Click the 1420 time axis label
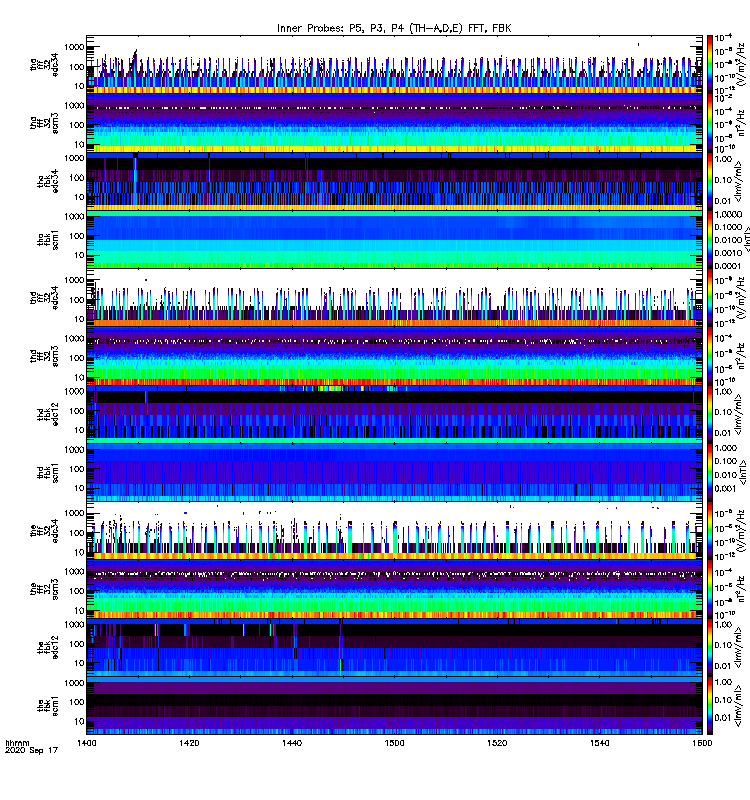The image size is (750, 800). (189, 743)
